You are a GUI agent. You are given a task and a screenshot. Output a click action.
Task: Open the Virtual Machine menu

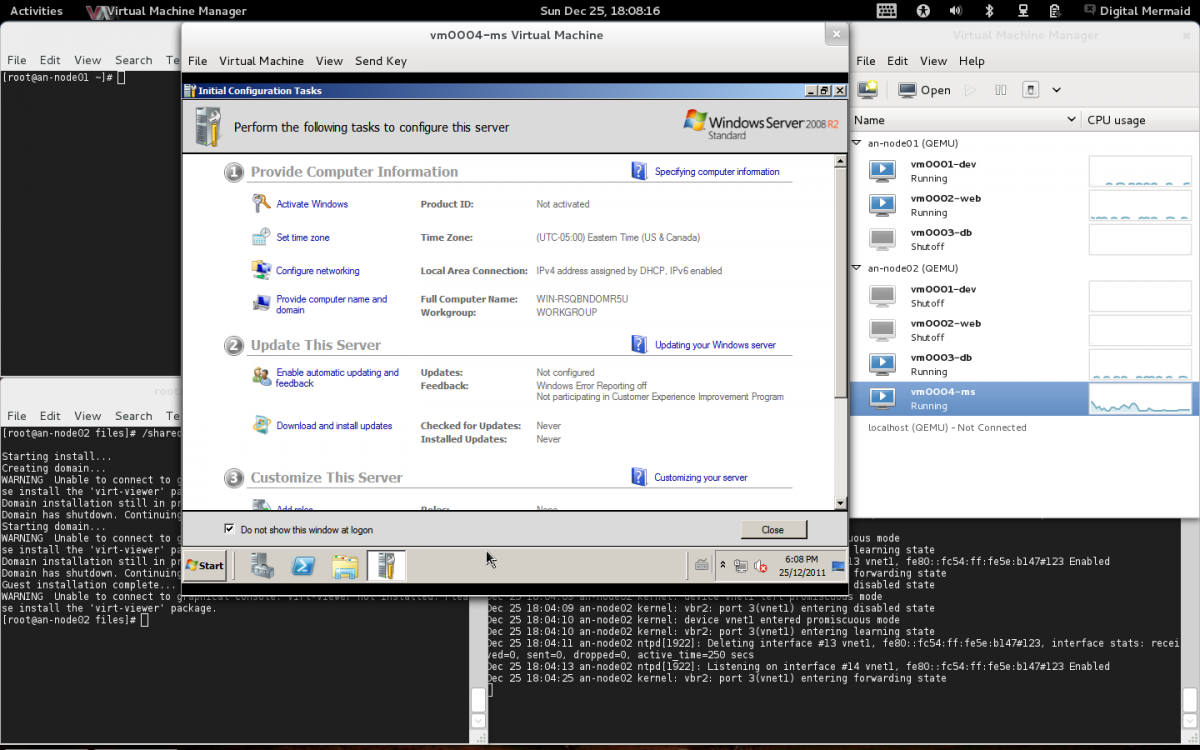(261, 61)
